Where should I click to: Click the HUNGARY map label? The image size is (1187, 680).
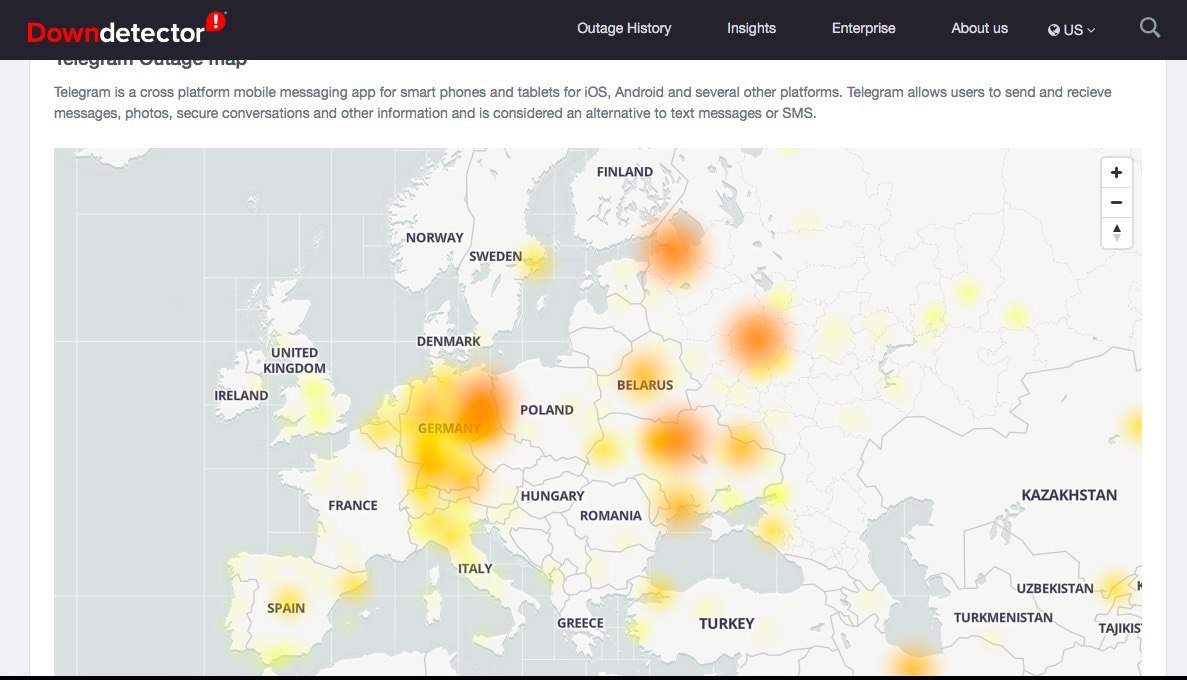click(x=552, y=496)
